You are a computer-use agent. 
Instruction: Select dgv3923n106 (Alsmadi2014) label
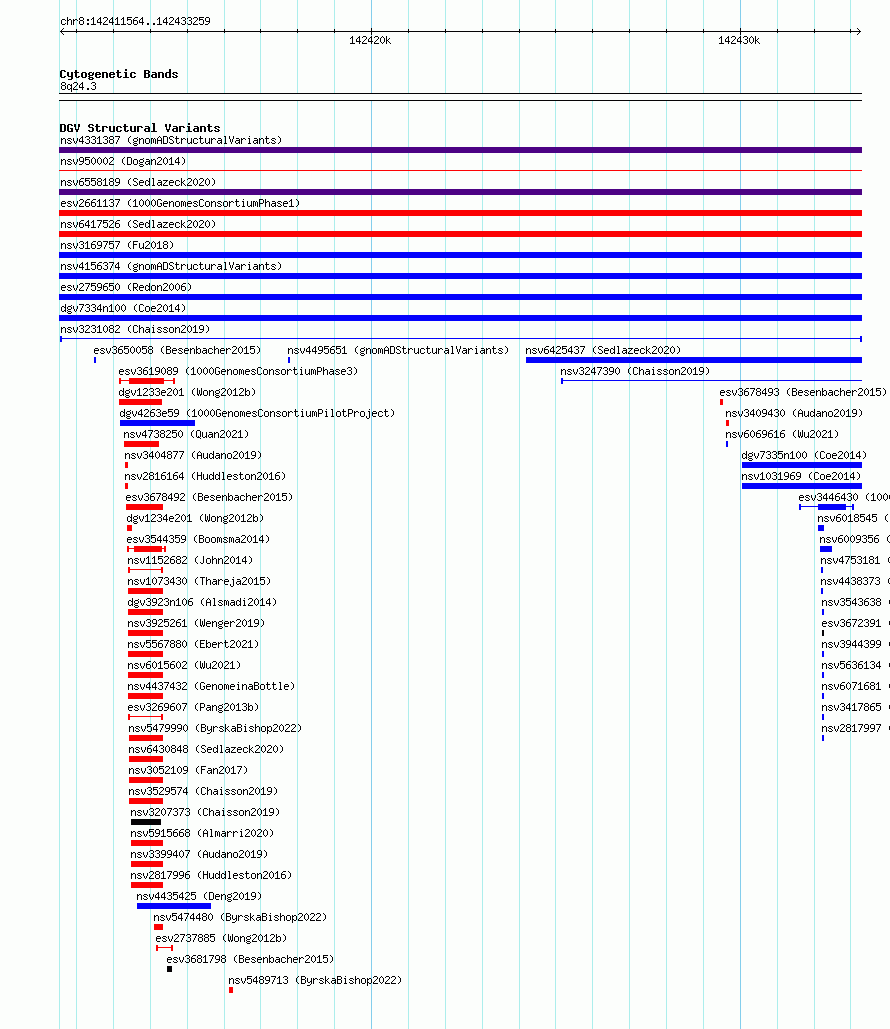(202, 602)
